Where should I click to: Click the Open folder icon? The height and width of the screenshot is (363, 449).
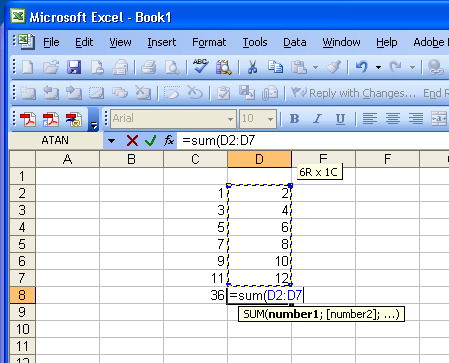[51, 67]
